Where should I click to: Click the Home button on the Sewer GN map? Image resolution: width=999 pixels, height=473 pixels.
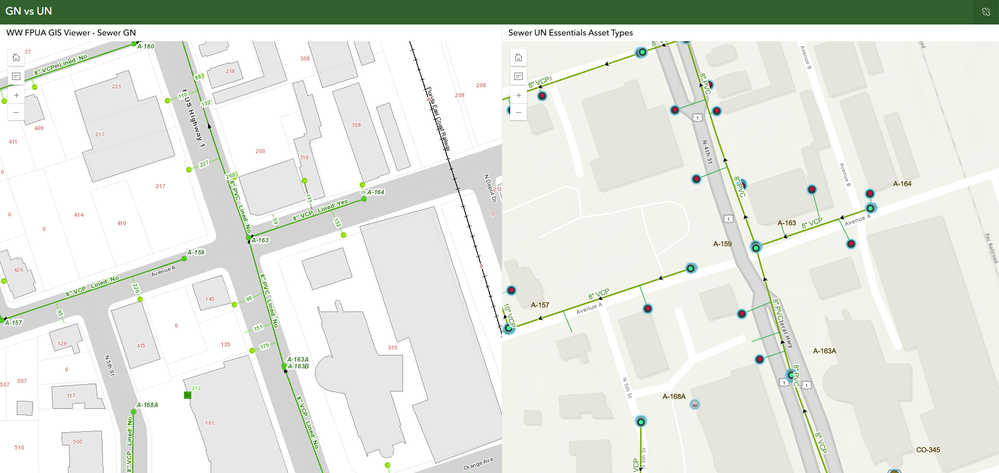click(16, 57)
